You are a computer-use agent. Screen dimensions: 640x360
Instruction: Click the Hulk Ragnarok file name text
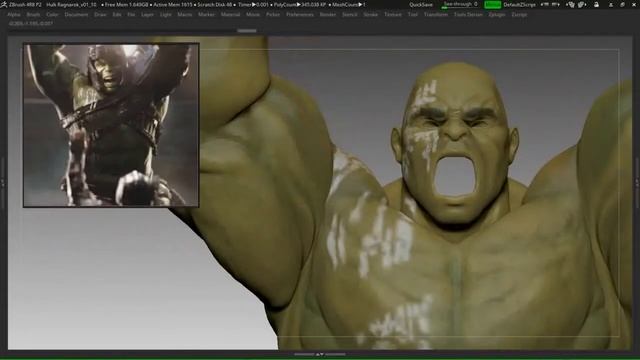[71, 4]
